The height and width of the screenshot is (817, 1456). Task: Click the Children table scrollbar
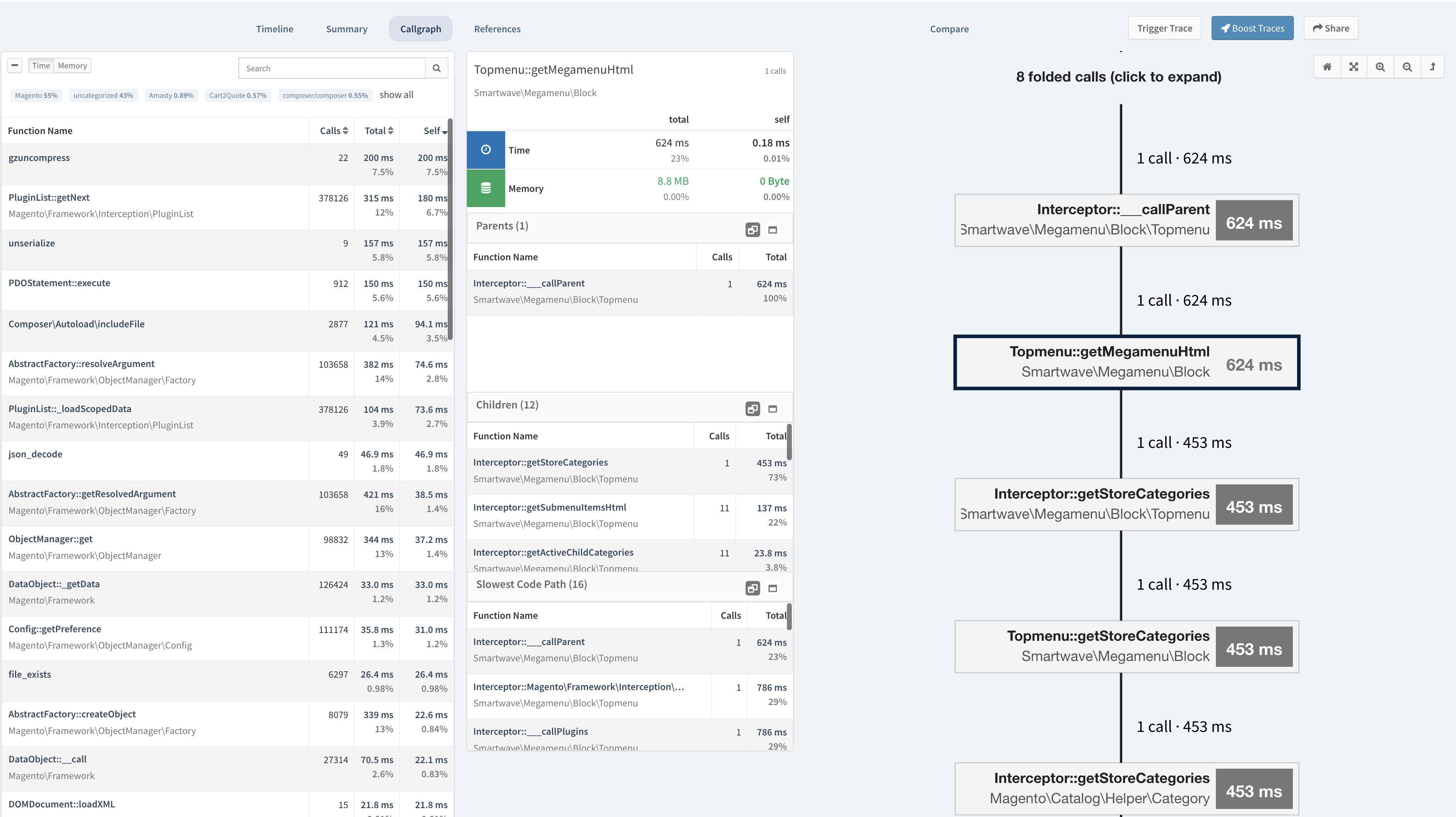[789, 442]
